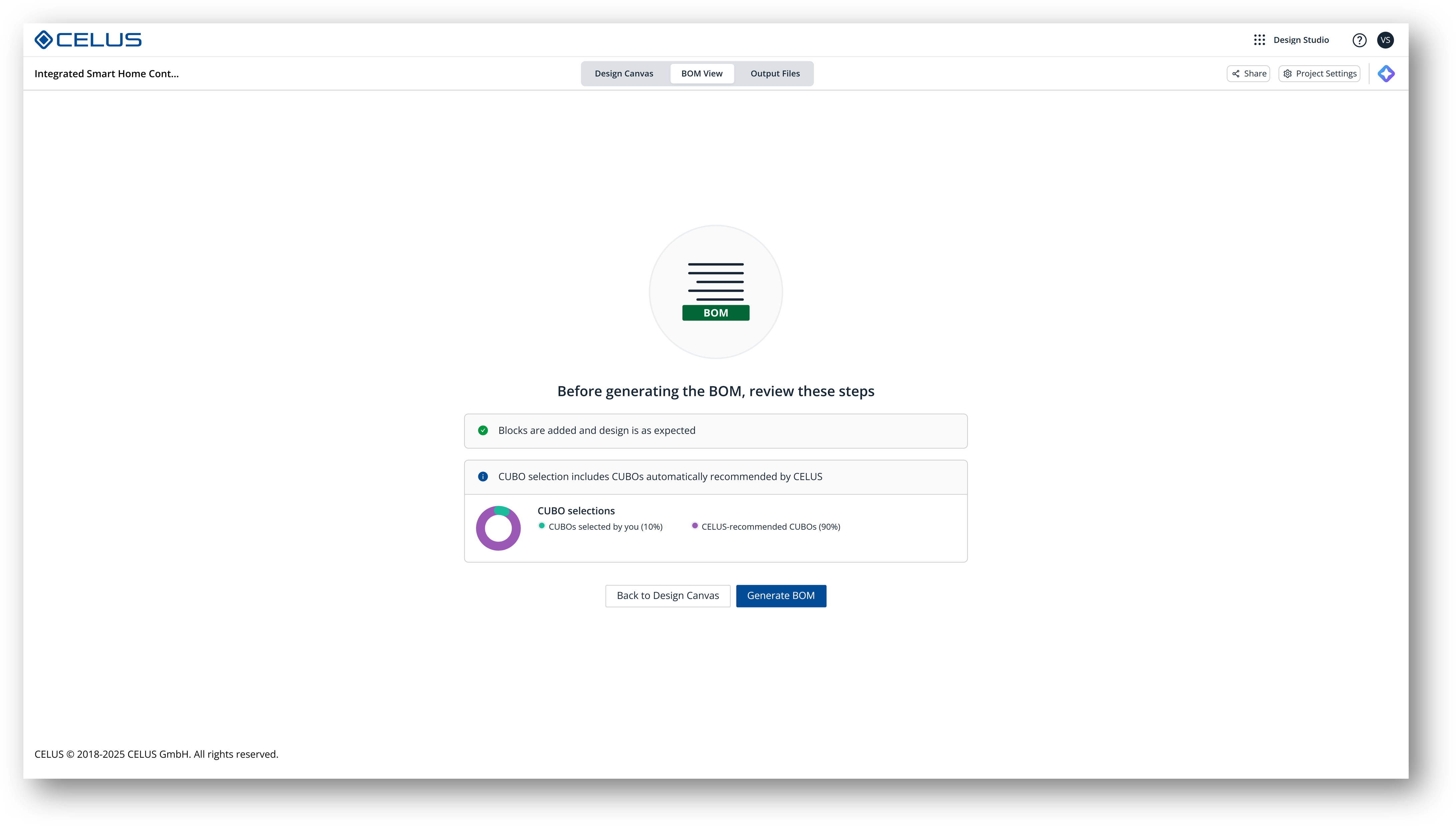This screenshot has width=1456, height=826.
Task: Click the CELUS logo
Action: (x=88, y=40)
